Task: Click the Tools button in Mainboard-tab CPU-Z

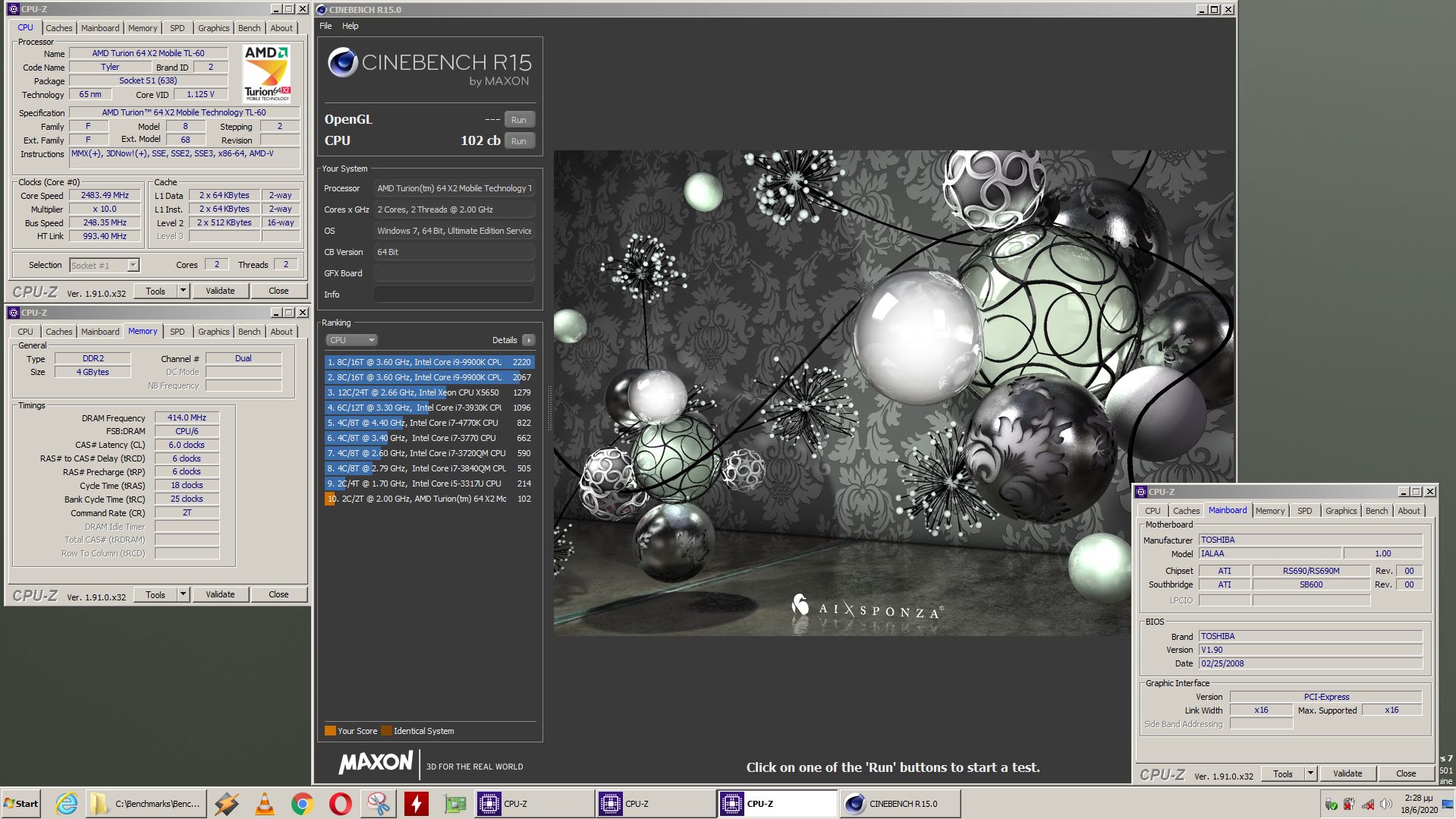Action: (1283, 773)
